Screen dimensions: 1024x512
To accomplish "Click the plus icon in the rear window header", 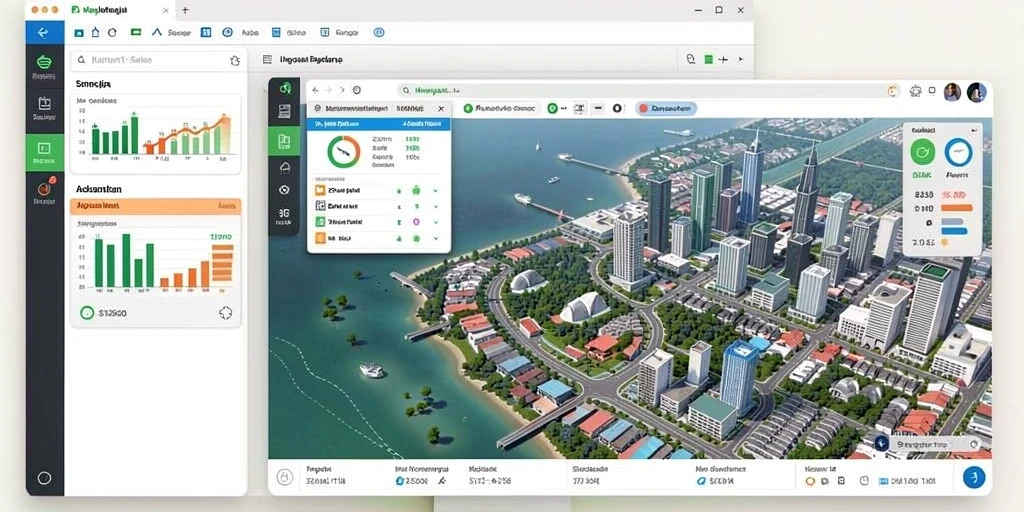I will tap(723, 59).
